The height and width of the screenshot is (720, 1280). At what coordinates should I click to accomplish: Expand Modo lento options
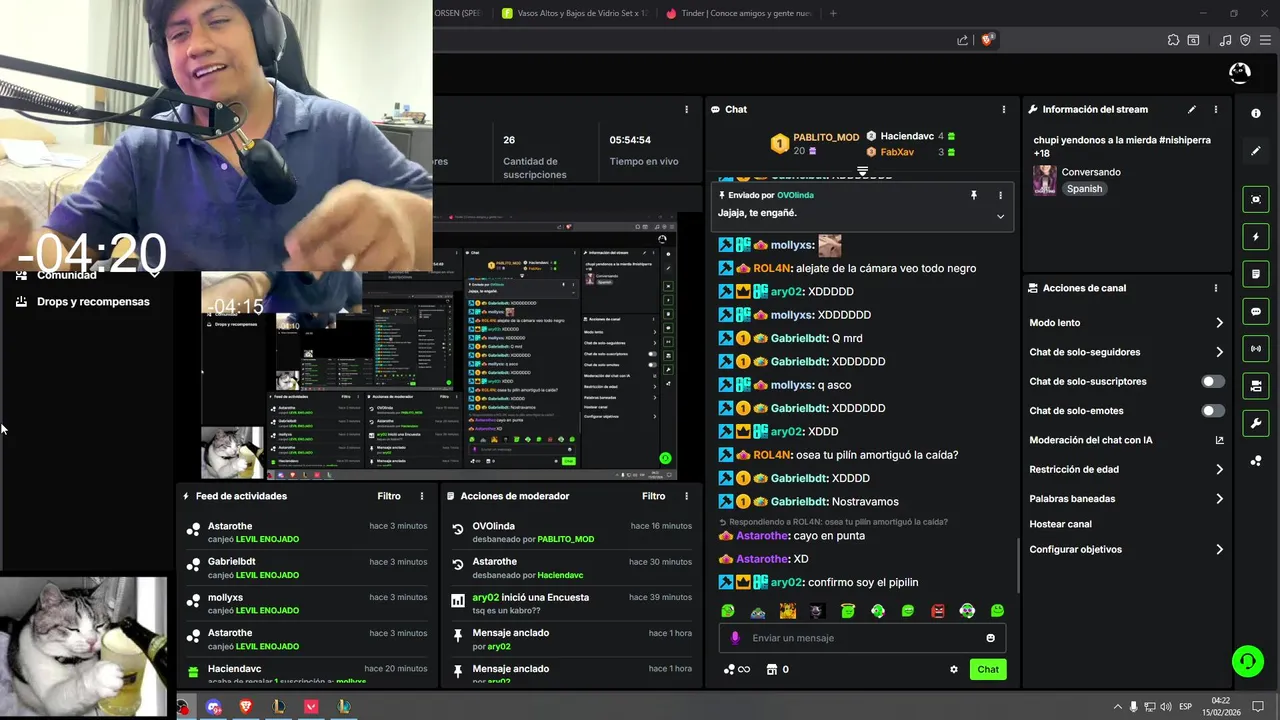1219,323
